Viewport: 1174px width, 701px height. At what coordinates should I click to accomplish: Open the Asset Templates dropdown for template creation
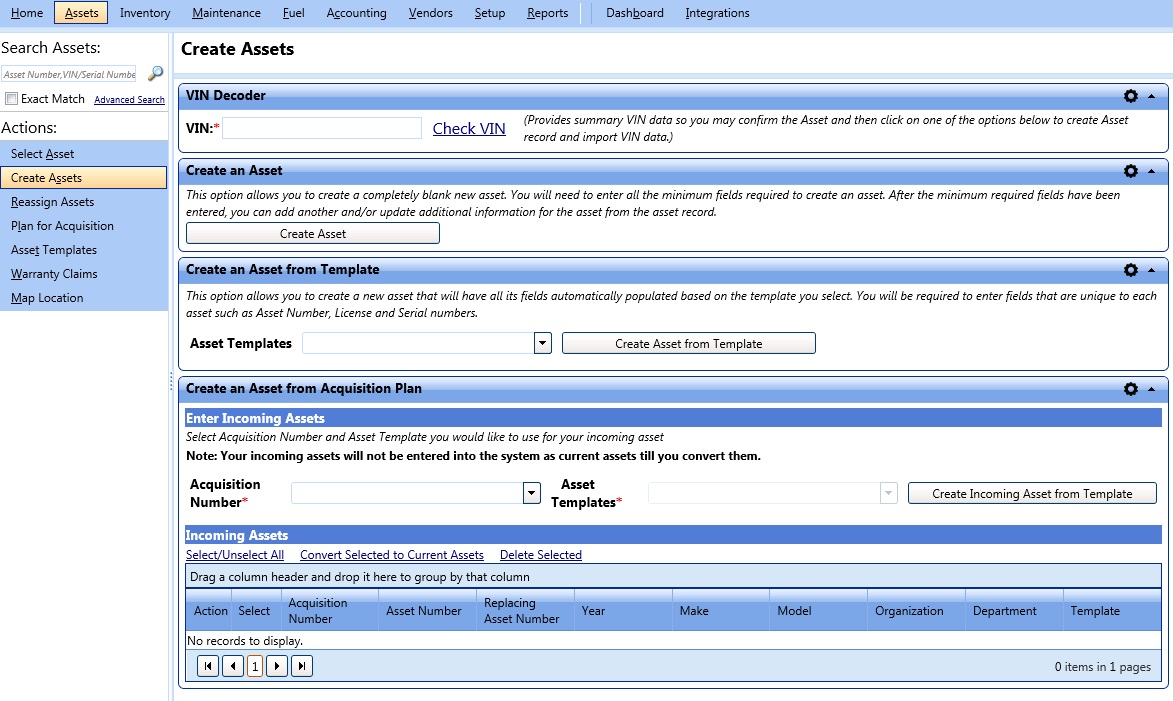point(543,343)
